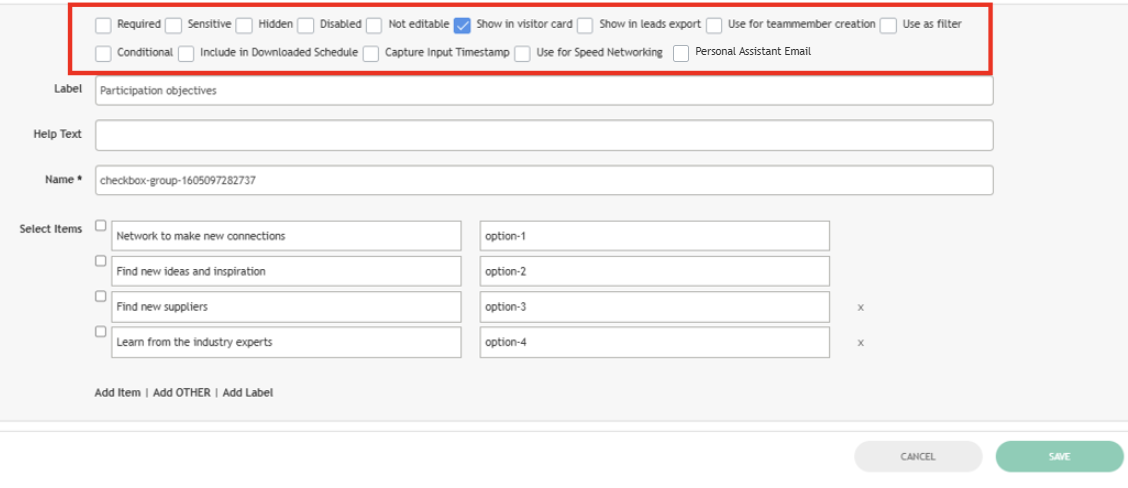
Task: Remove the option-3 item with x
Action: (x=860, y=308)
